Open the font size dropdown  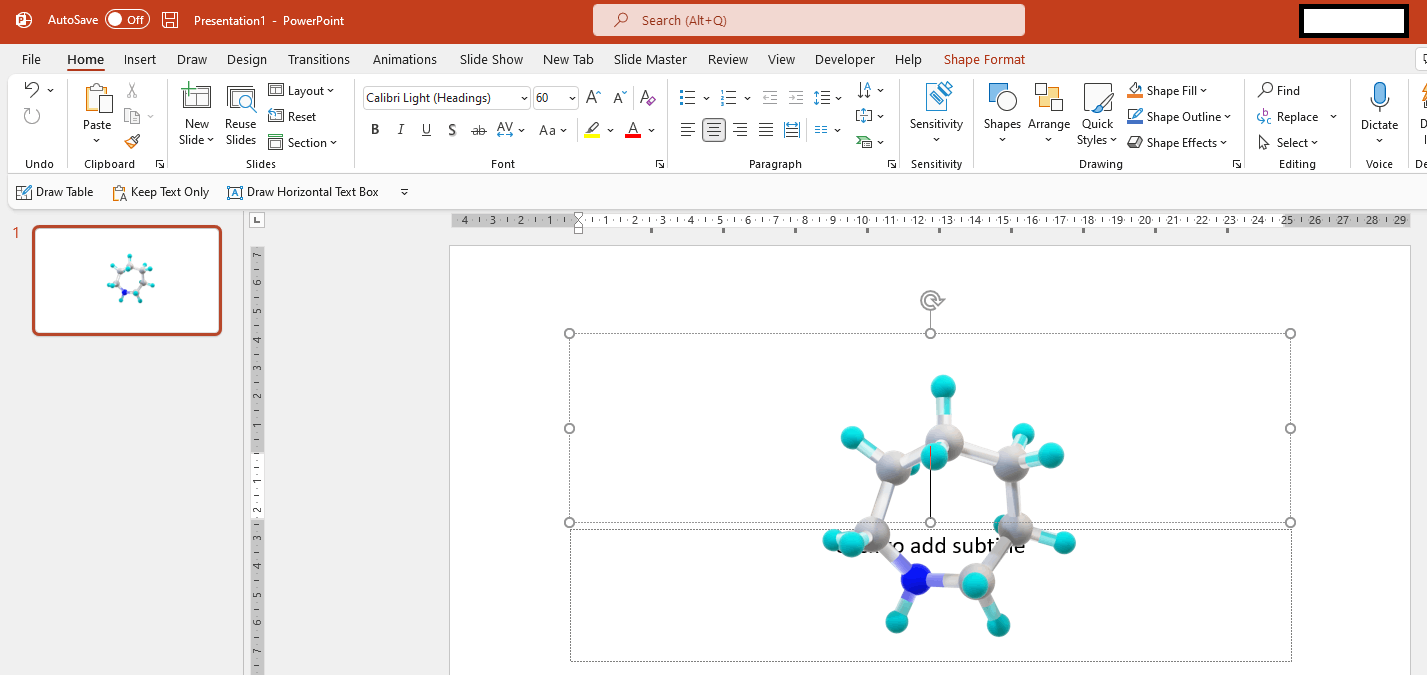pos(572,98)
